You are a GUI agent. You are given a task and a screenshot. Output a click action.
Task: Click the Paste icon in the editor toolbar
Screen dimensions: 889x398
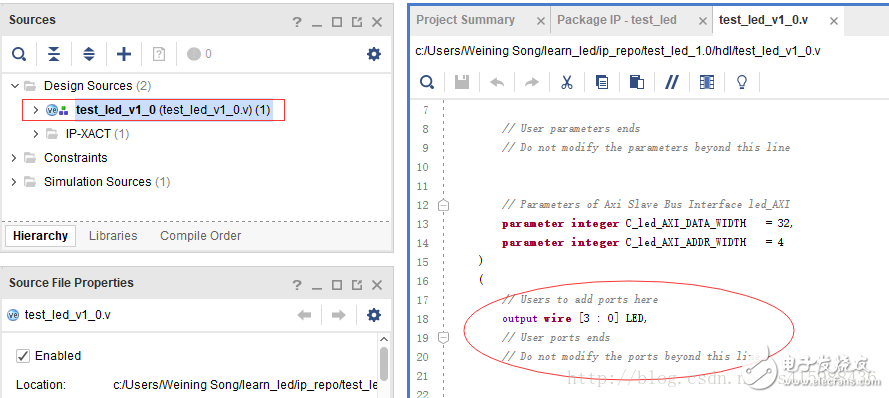(637, 82)
